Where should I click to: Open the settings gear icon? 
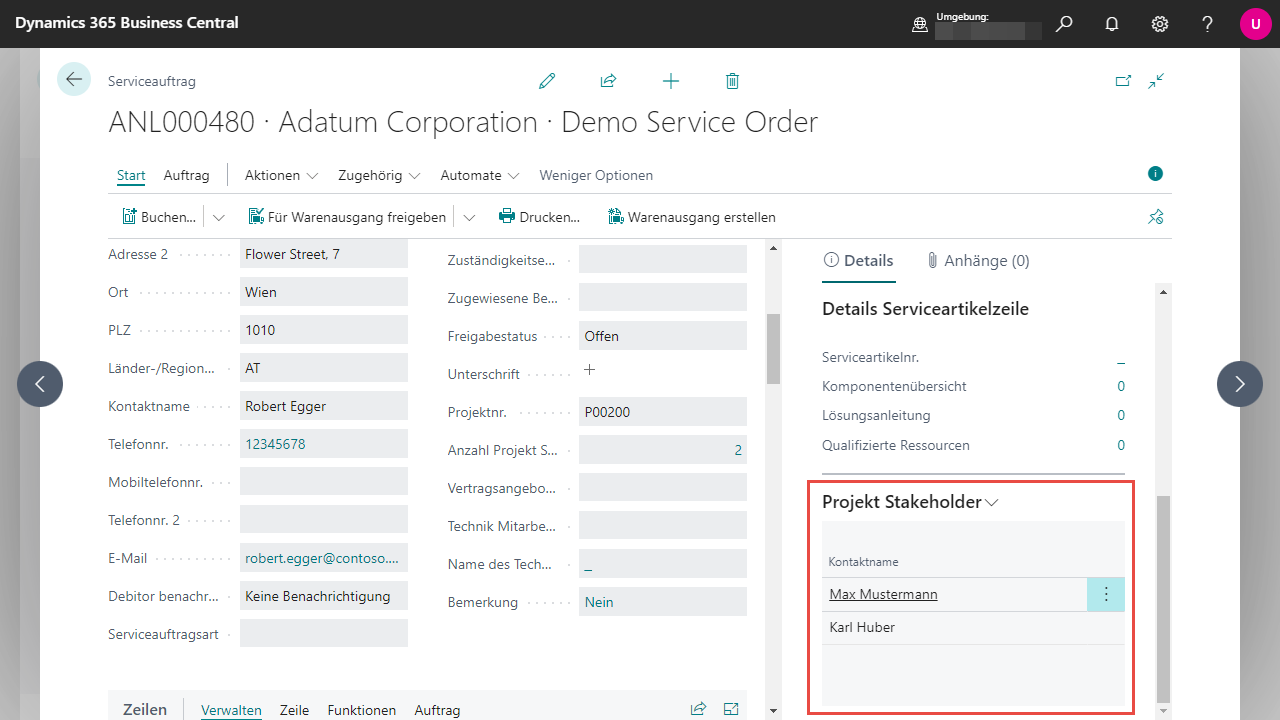point(1160,24)
